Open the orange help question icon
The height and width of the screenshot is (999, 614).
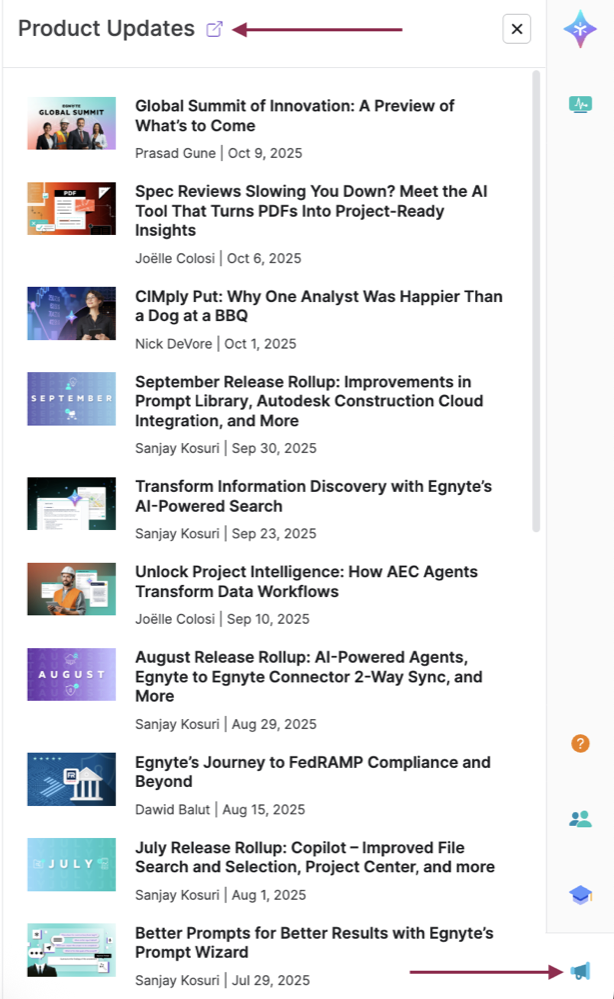[x=580, y=743]
